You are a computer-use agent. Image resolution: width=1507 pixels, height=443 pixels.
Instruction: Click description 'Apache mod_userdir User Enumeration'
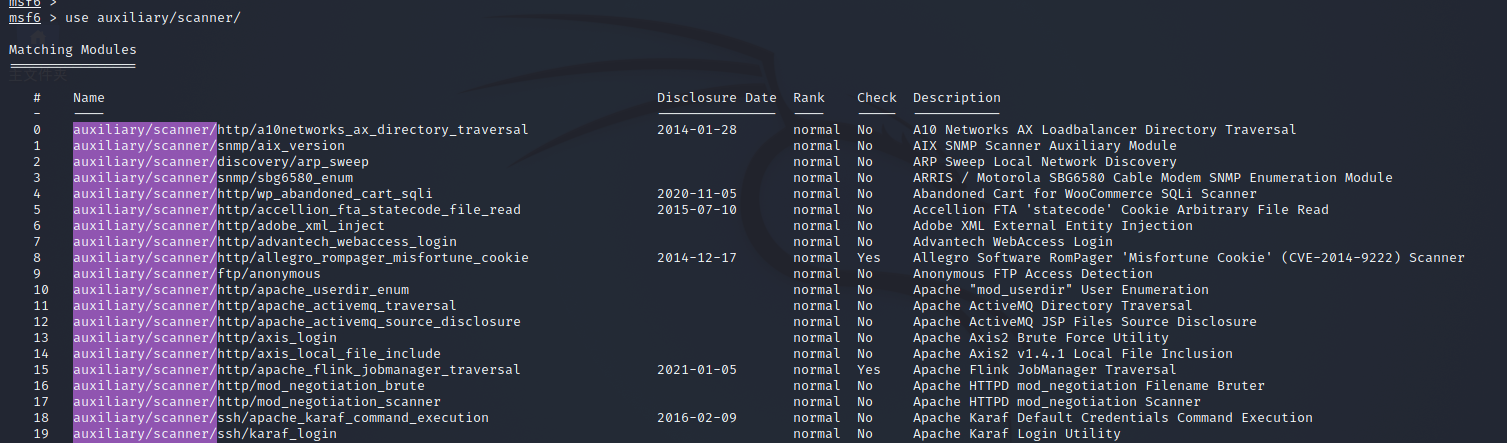pyautogui.click(x=1061, y=290)
